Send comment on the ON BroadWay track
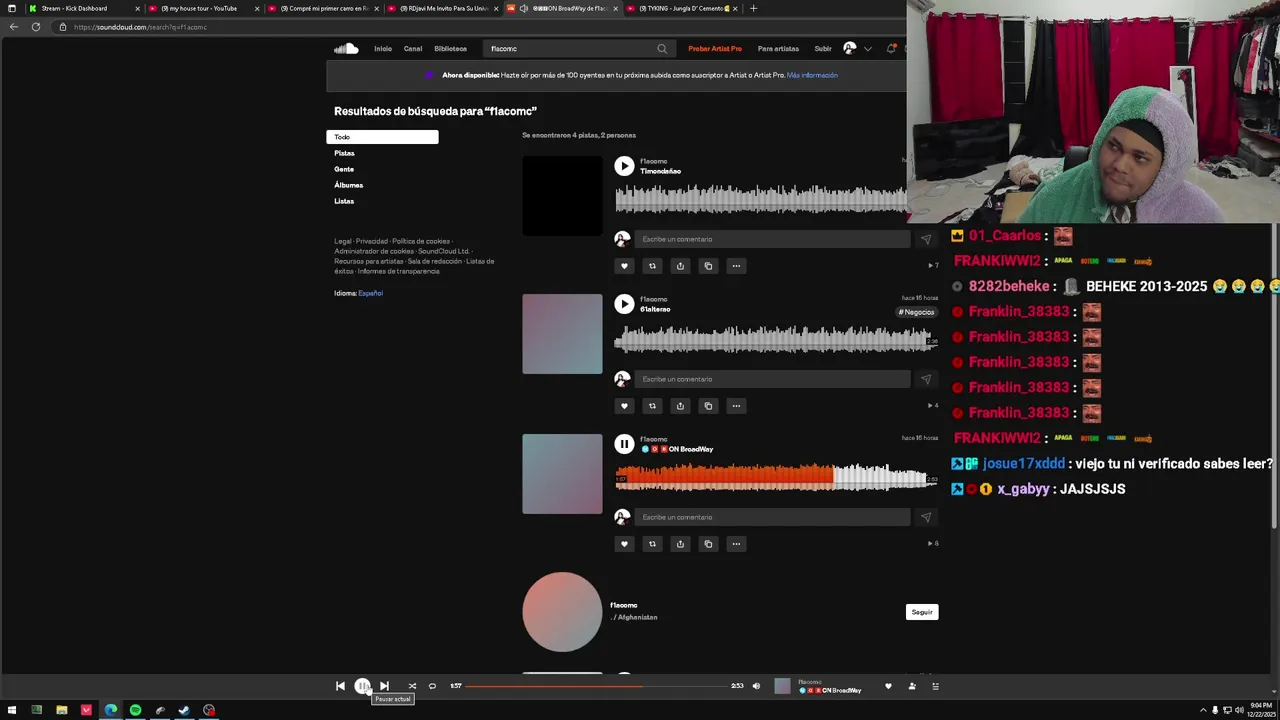Image resolution: width=1280 pixels, height=720 pixels. click(925, 517)
